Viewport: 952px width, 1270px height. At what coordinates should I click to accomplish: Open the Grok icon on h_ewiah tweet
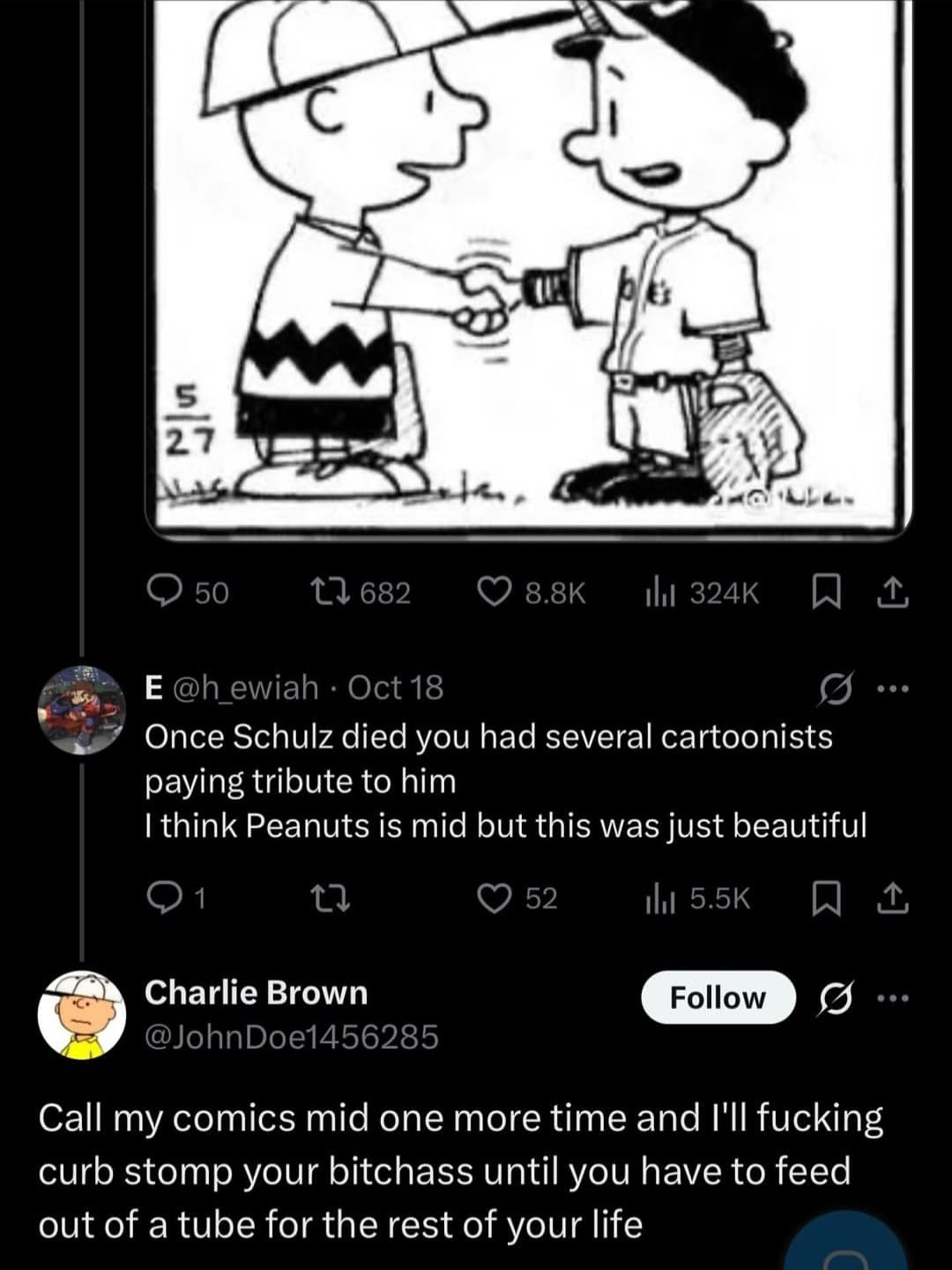click(831, 688)
